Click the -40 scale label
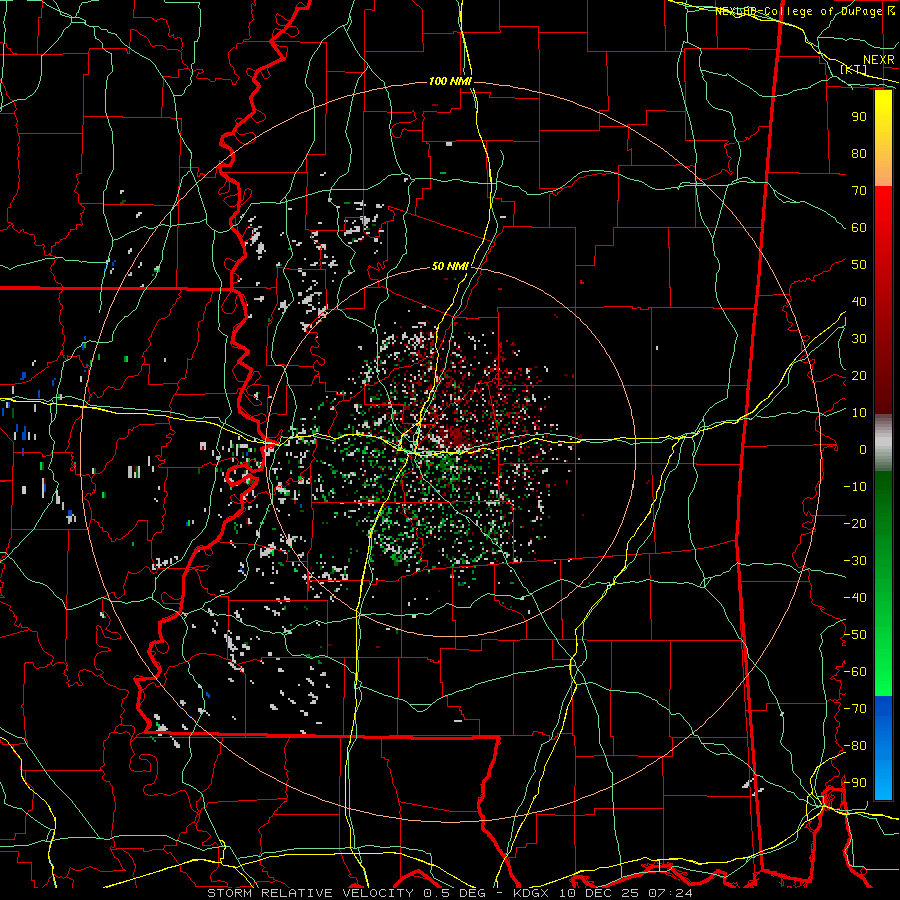Viewport: 900px width, 900px height. (855, 598)
